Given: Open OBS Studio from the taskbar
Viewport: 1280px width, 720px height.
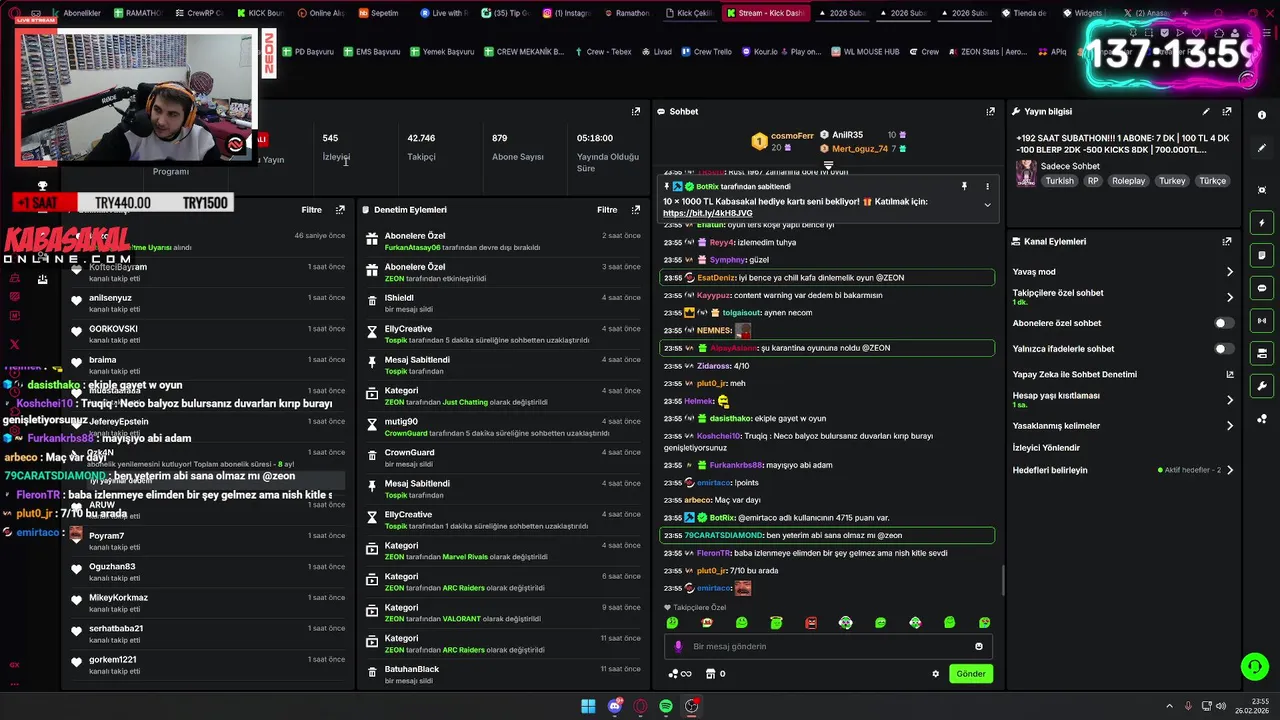Looking at the screenshot, I should pyautogui.click(x=691, y=706).
